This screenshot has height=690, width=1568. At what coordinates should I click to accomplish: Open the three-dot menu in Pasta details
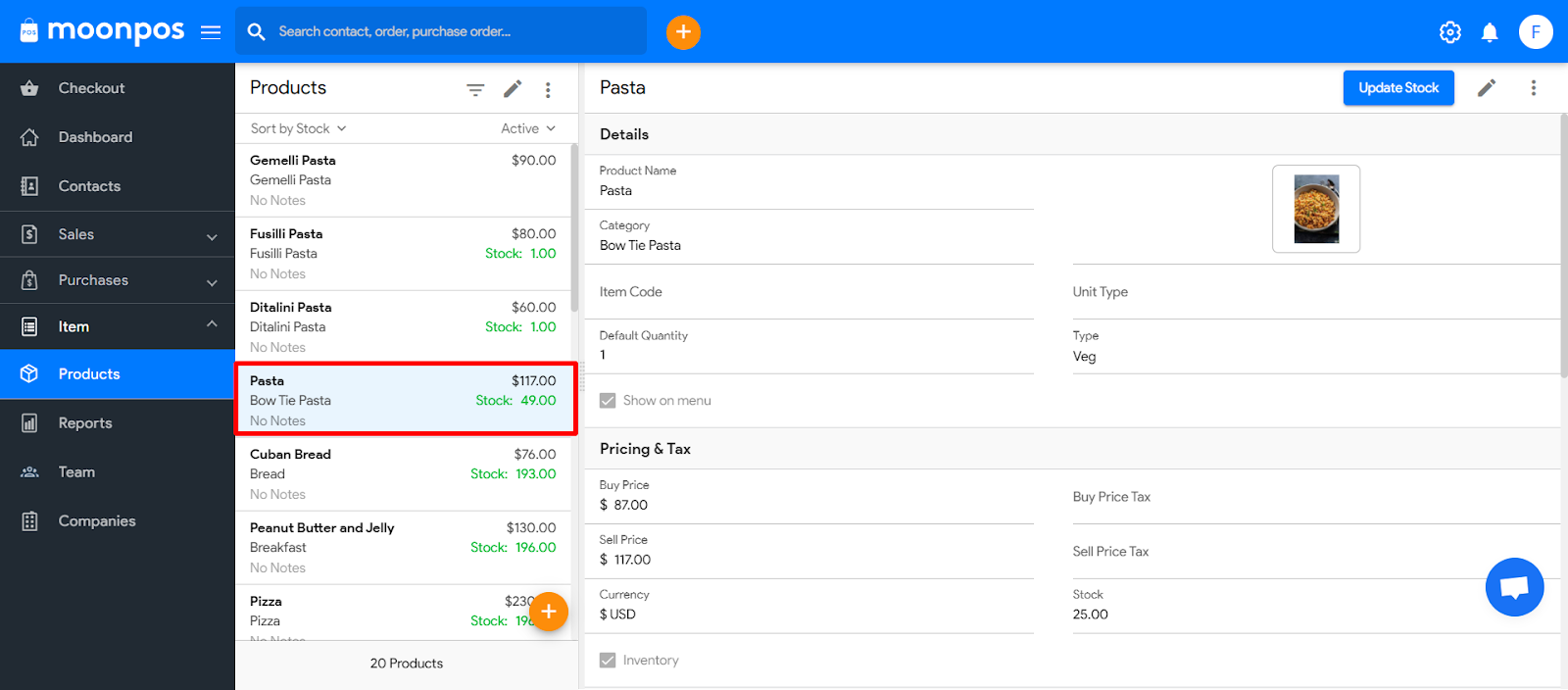[1533, 88]
